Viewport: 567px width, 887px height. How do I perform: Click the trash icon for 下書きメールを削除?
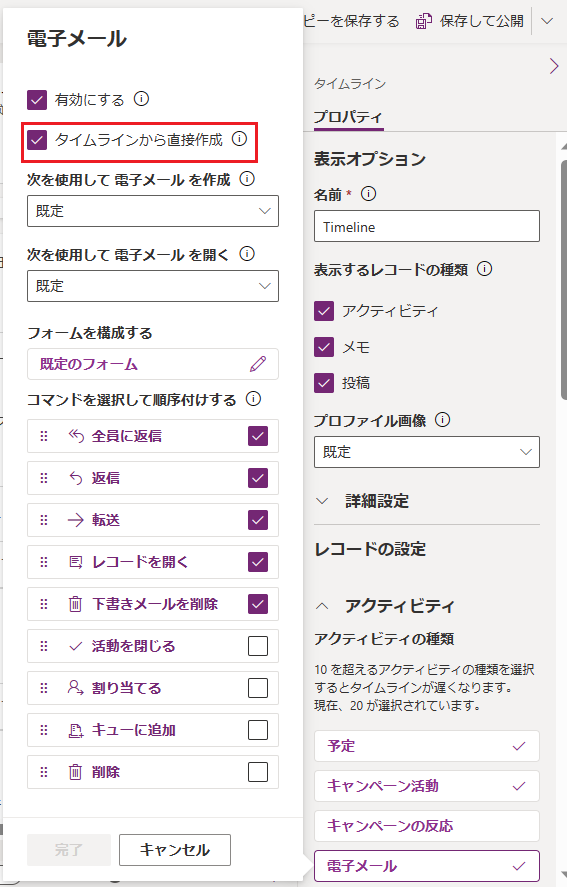point(75,604)
